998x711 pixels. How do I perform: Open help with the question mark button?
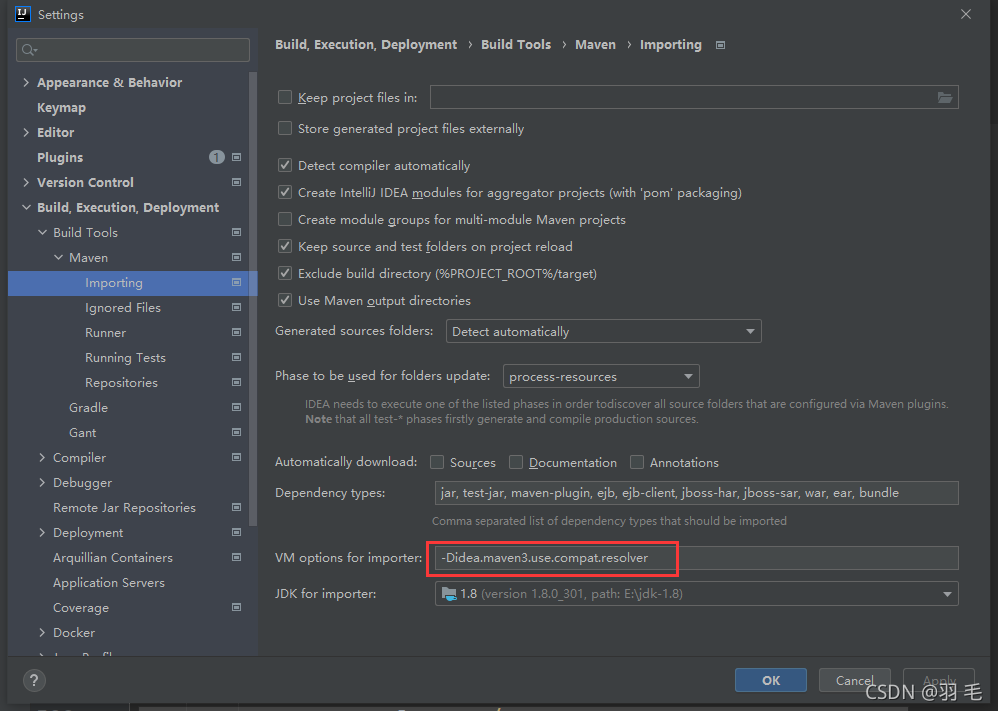[34, 680]
